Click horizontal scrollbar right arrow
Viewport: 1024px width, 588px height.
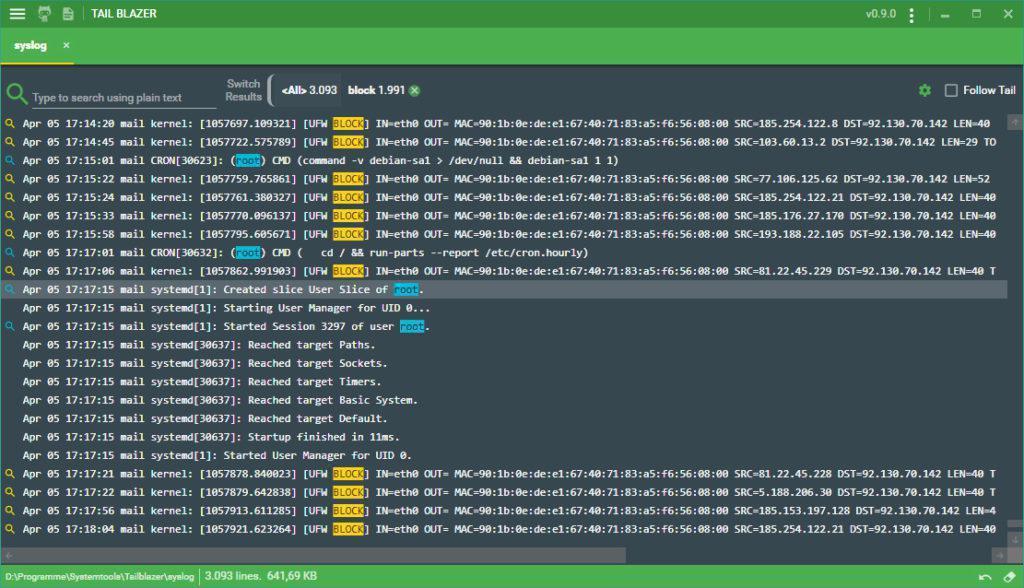pos(999,555)
